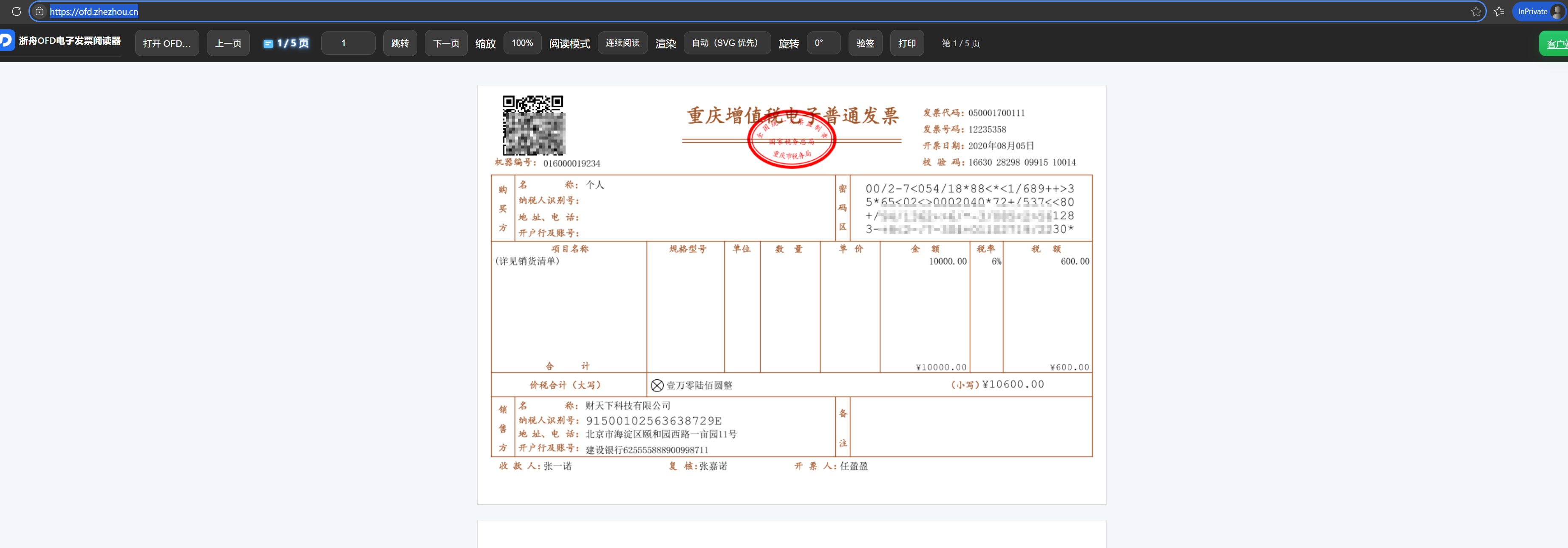Open the 自动（SVG 优先）render mode dropdown
The image size is (1568, 548).
click(x=727, y=42)
